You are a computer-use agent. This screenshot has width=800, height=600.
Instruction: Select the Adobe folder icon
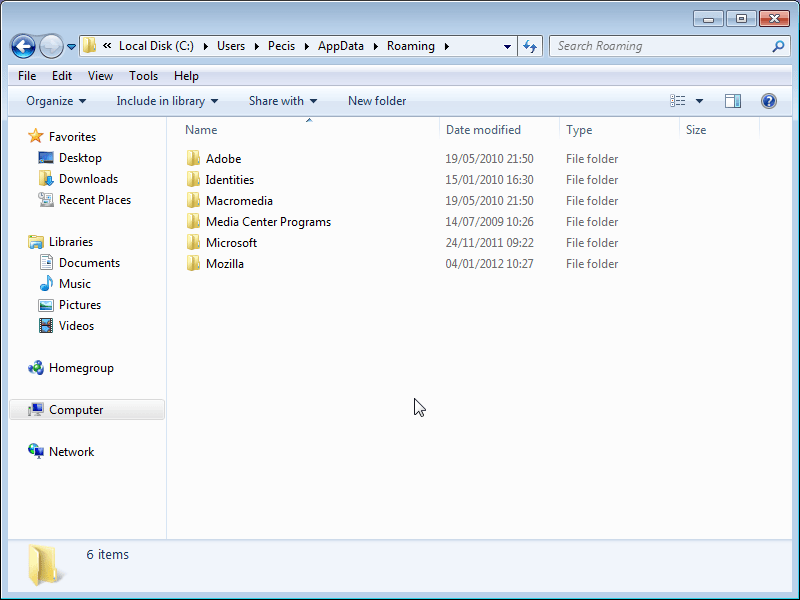click(x=193, y=158)
